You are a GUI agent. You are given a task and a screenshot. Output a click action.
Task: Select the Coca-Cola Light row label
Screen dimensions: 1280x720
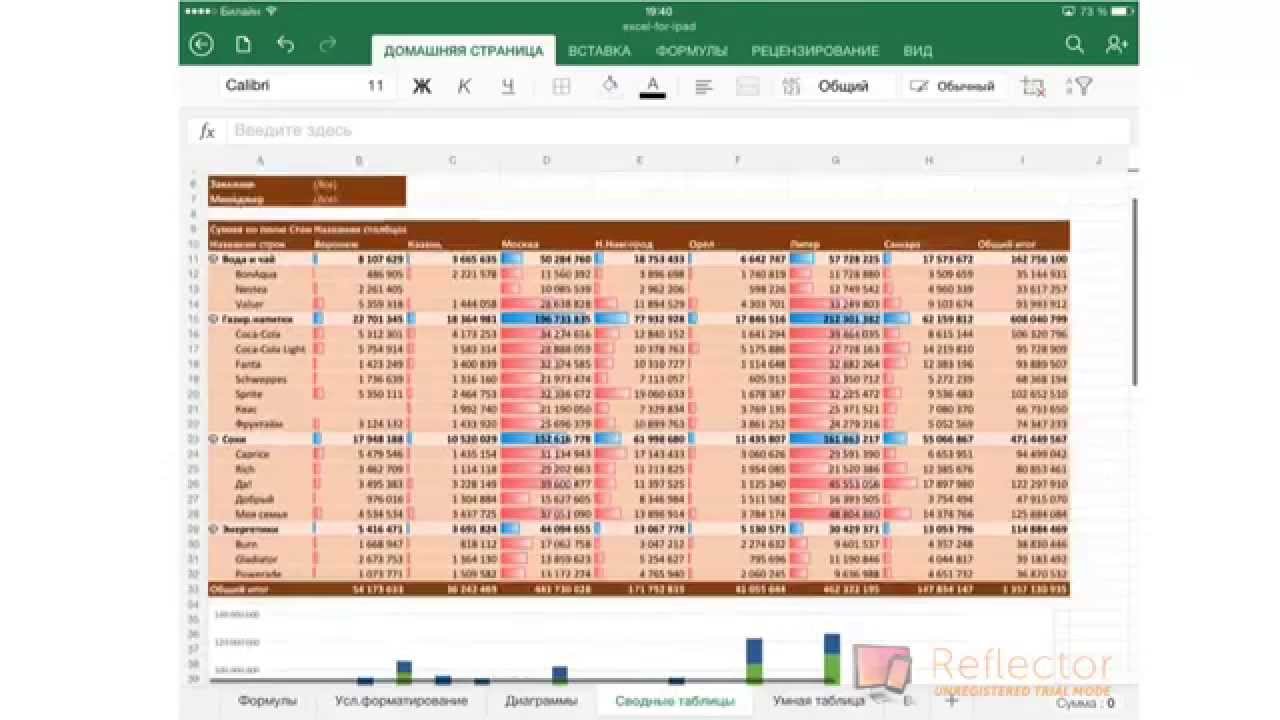[x=270, y=349]
